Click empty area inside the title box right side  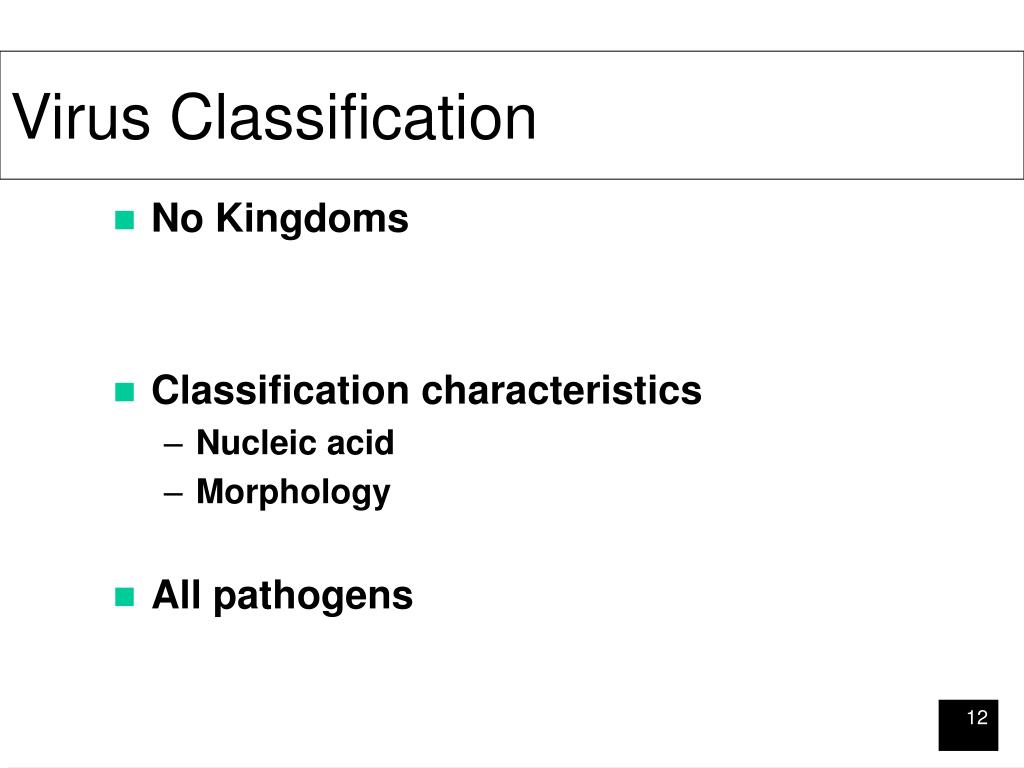tap(784, 115)
